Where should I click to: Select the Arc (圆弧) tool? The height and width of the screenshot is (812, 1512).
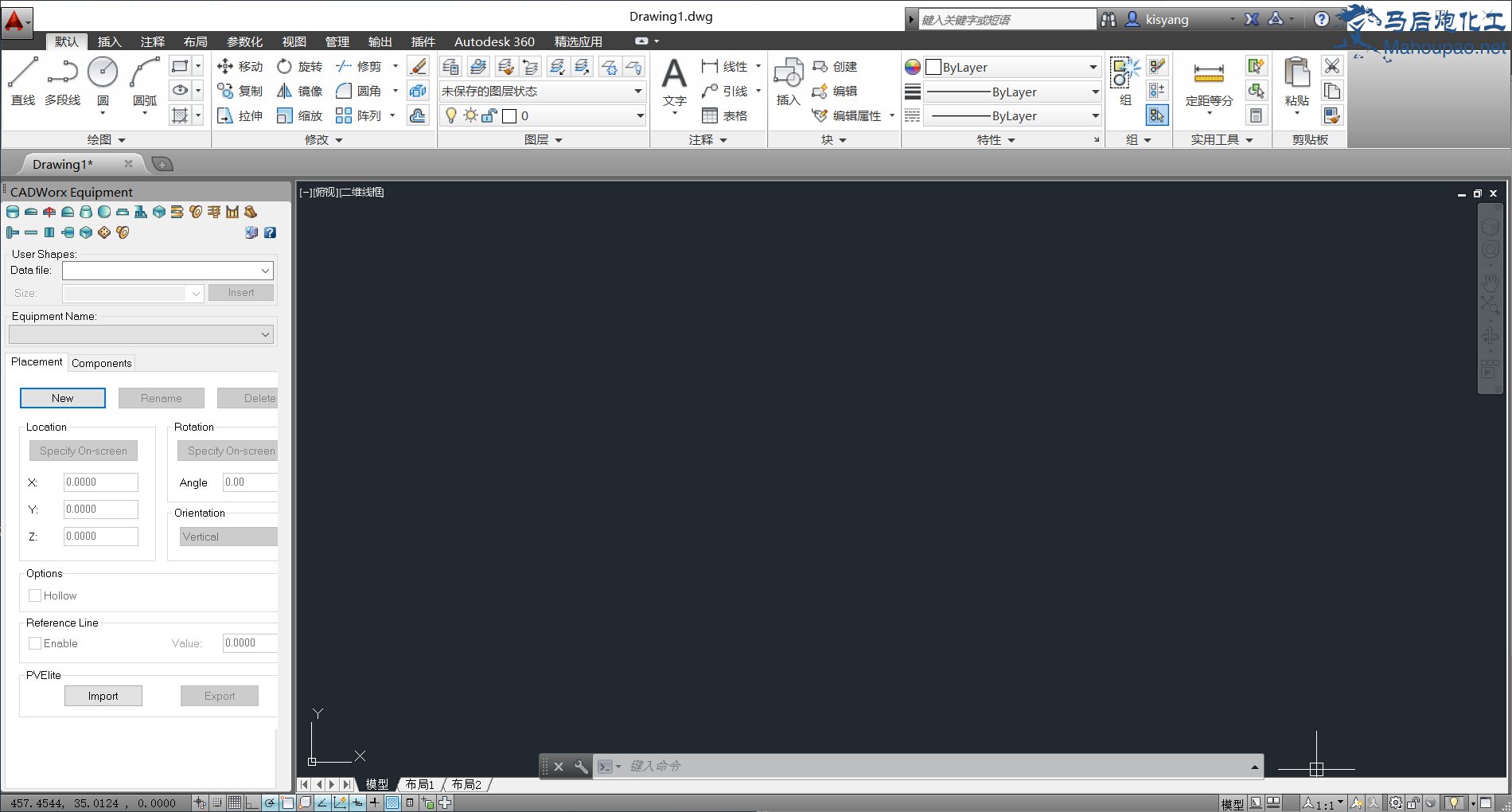tap(145, 80)
